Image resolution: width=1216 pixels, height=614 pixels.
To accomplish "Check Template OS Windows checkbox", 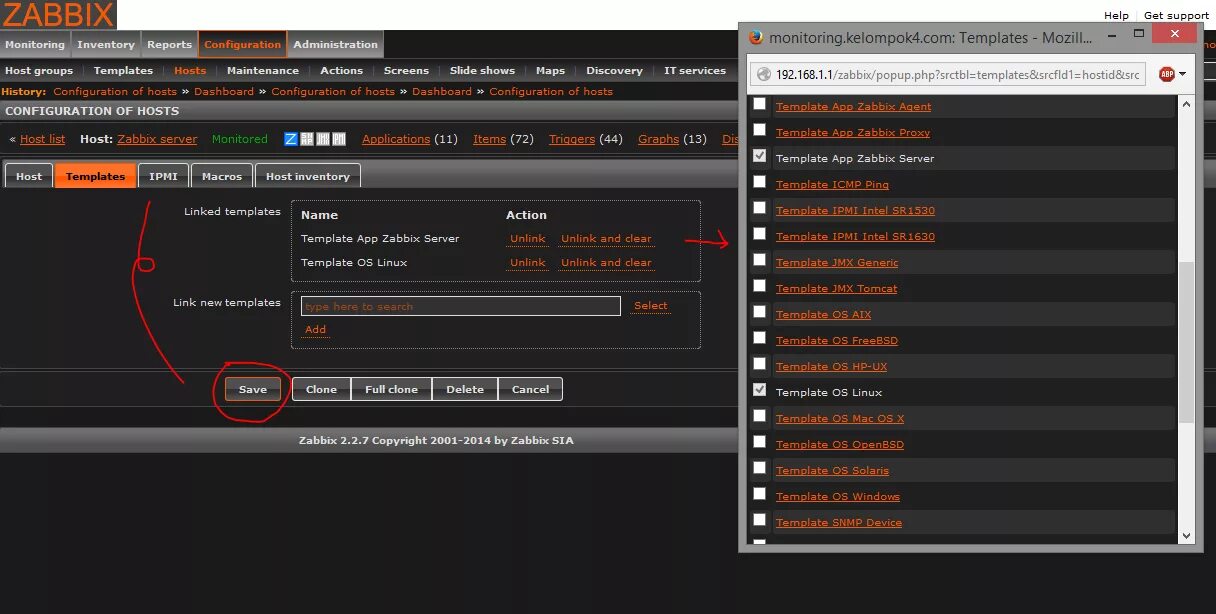I will click(x=760, y=494).
